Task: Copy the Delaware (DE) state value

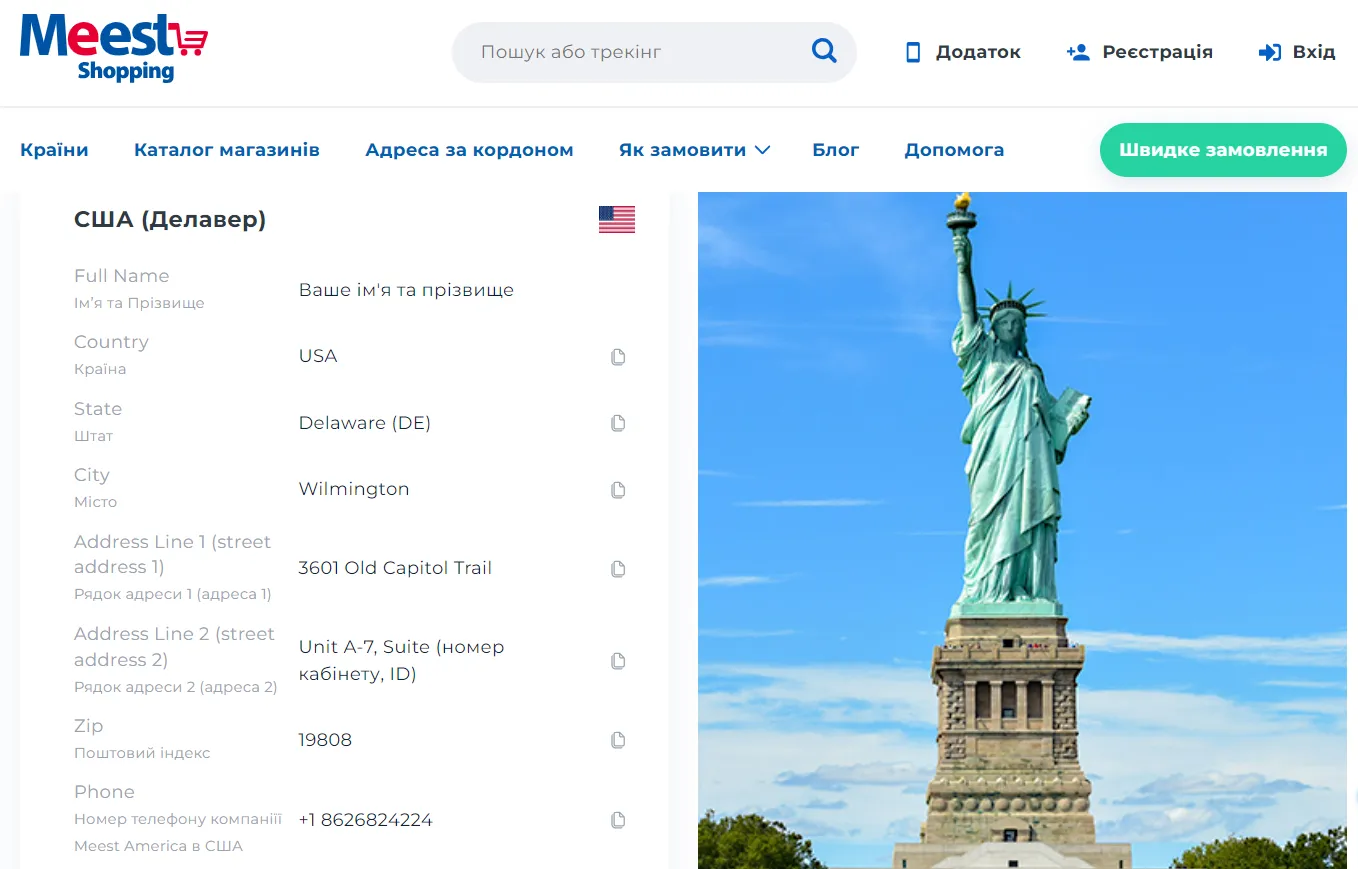Action: point(618,423)
